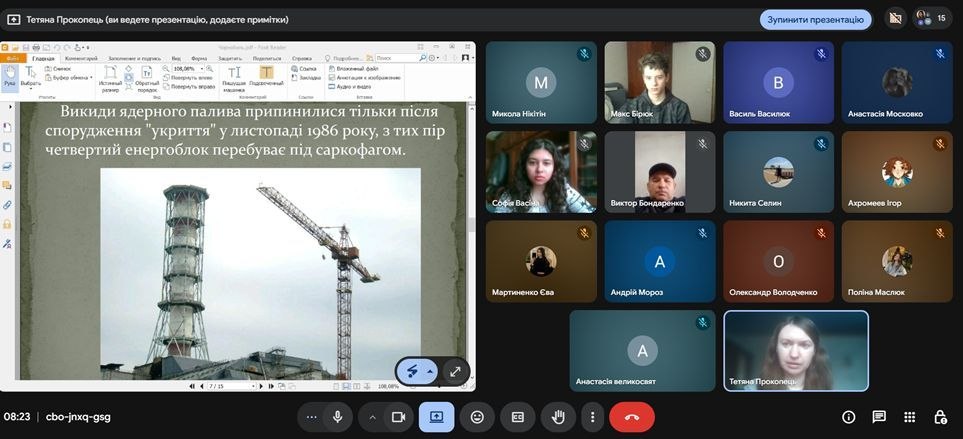
Task: Open the emoji reactions panel
Action: click(x=477, y=417)
